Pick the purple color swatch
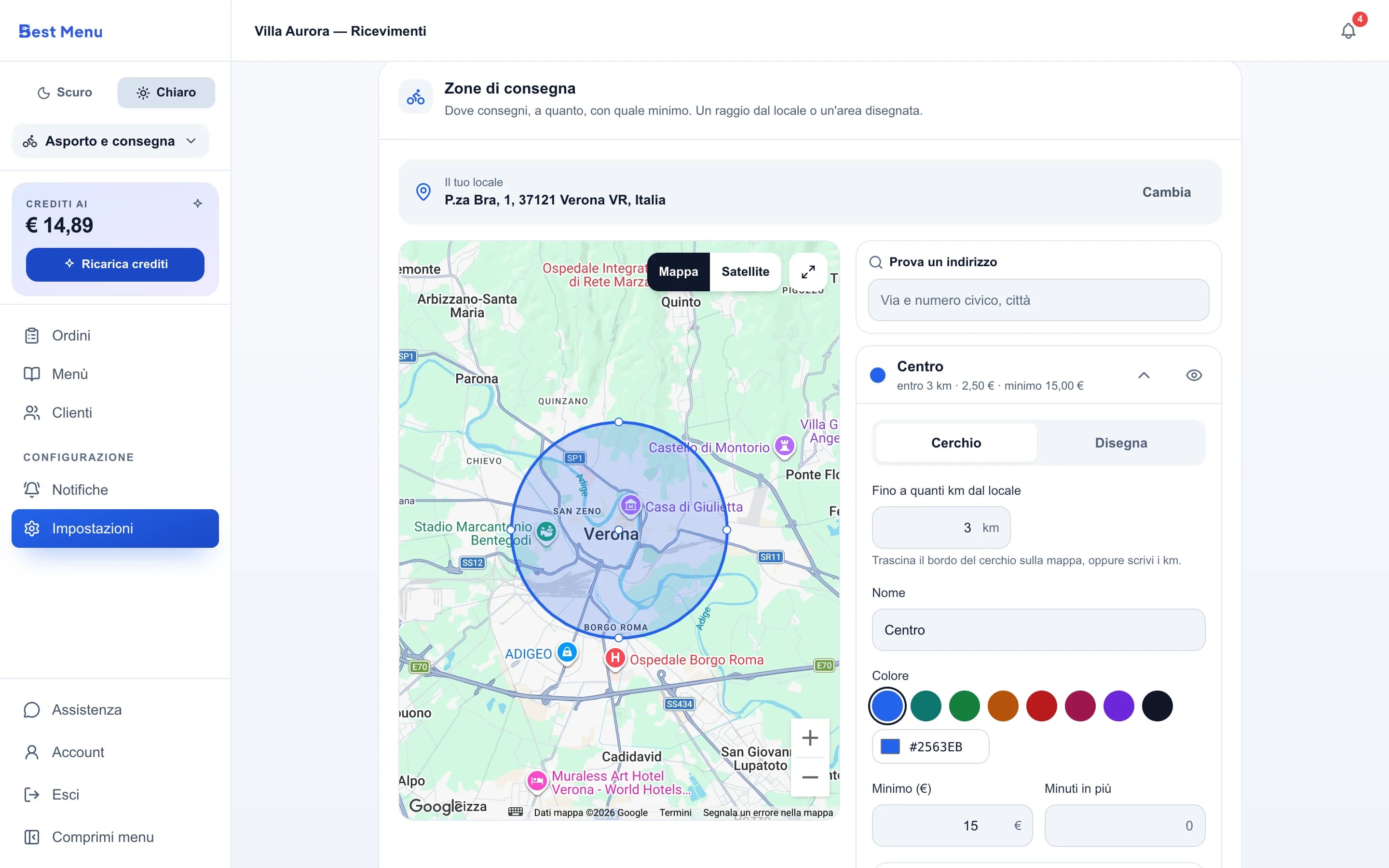Viewport: 1389px width, 868px height. tap(1118, 705)
